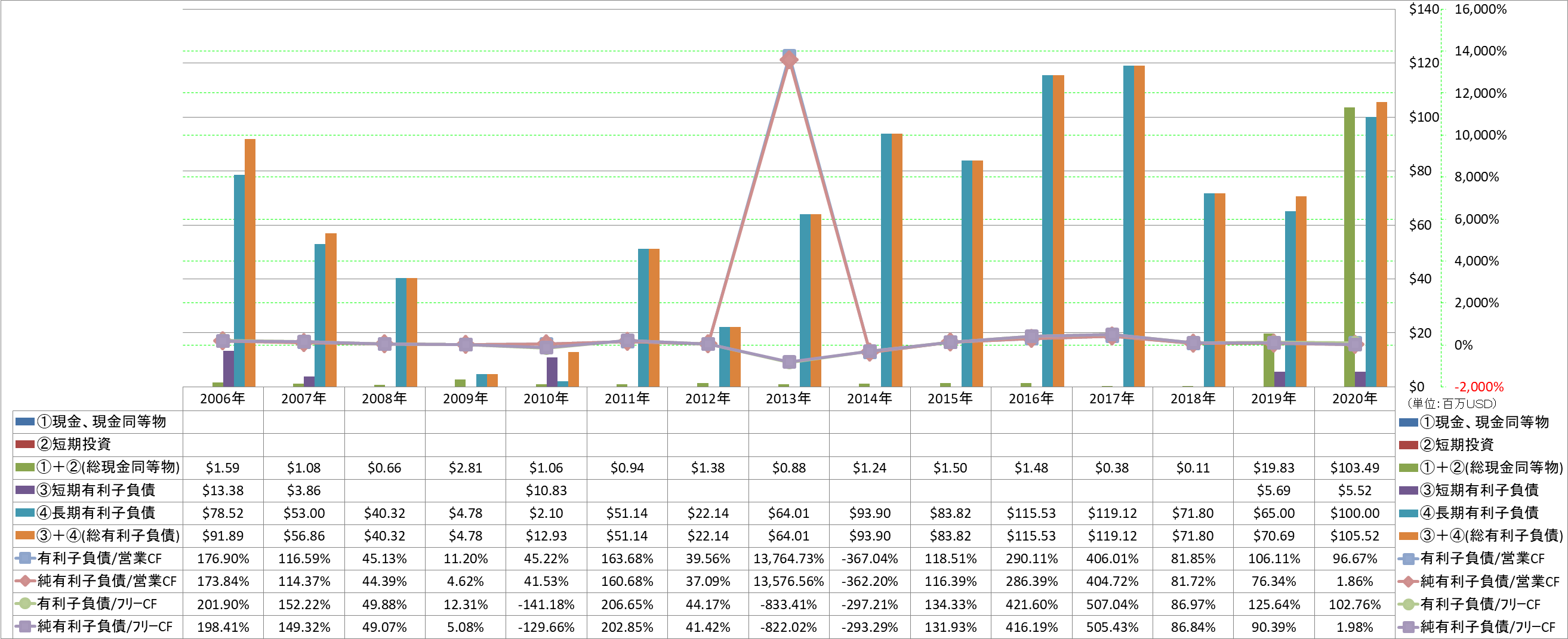This screenshot has width=1568, height=639.
Task: Click the cell showing -833.41%
Action: tap(789, 604)
